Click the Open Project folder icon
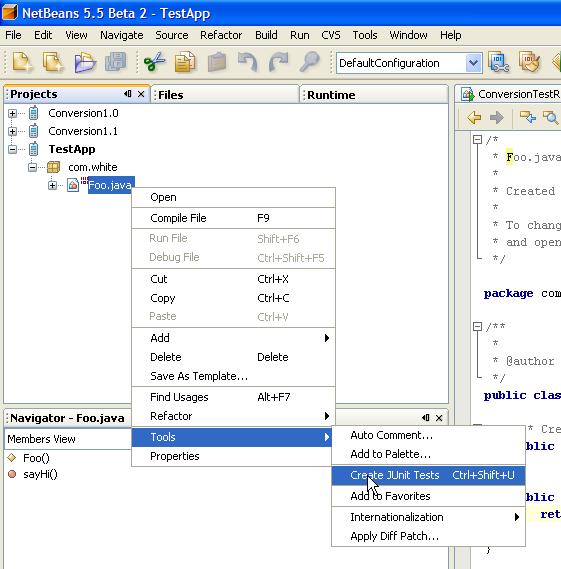The image size is (561, 569). [85, 62]
